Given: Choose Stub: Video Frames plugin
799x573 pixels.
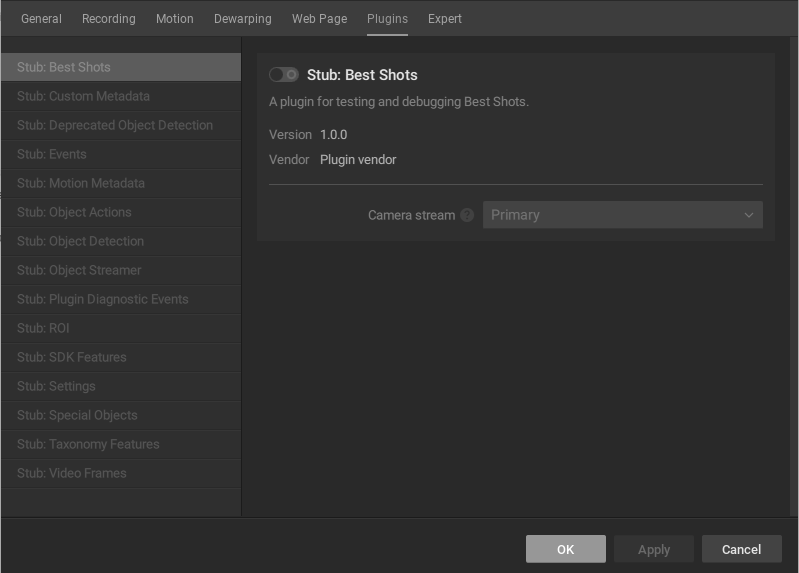Looking at the screenshot, I should (x=72, y=473).
